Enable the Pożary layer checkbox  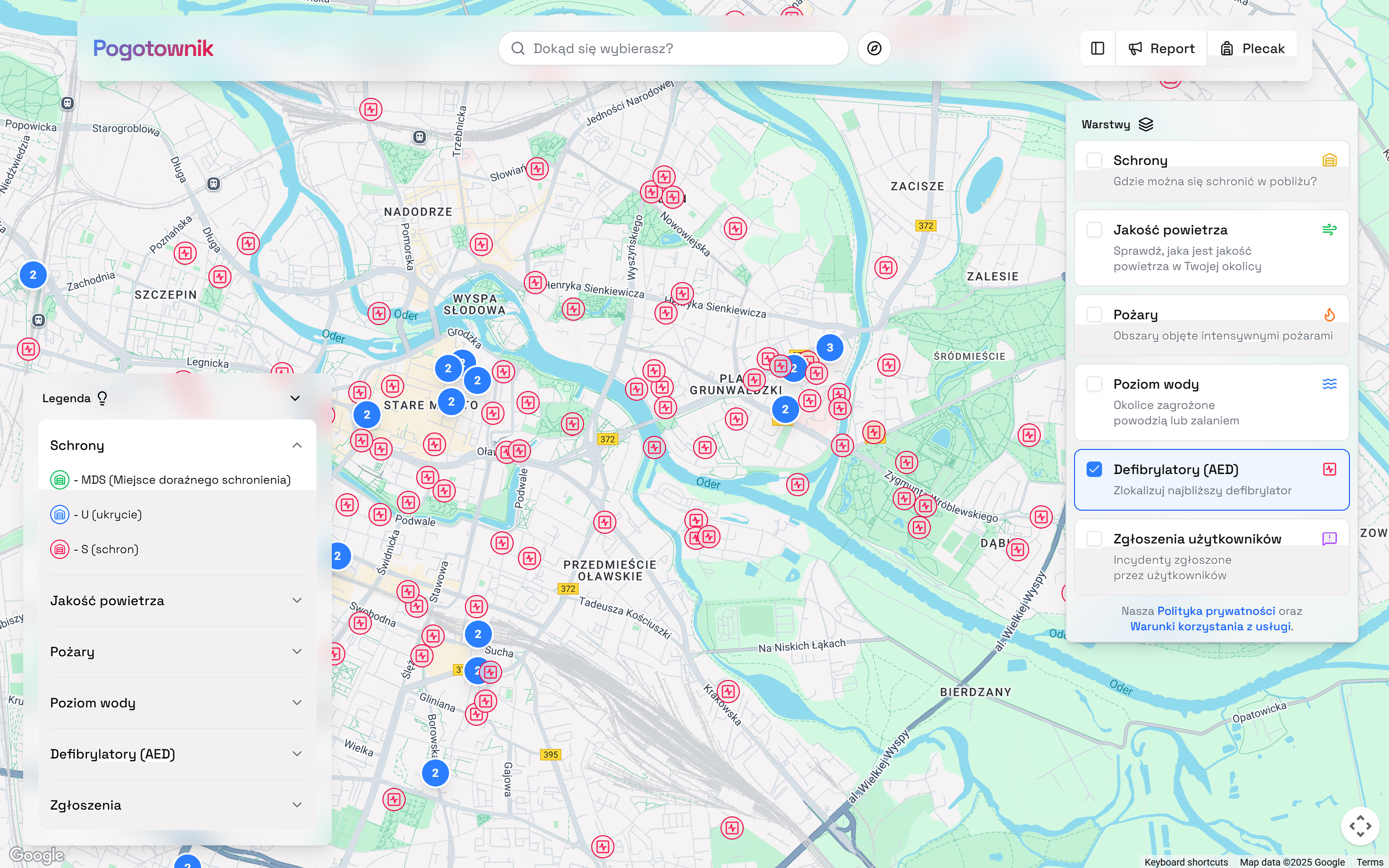click(x=1094, y=314)
